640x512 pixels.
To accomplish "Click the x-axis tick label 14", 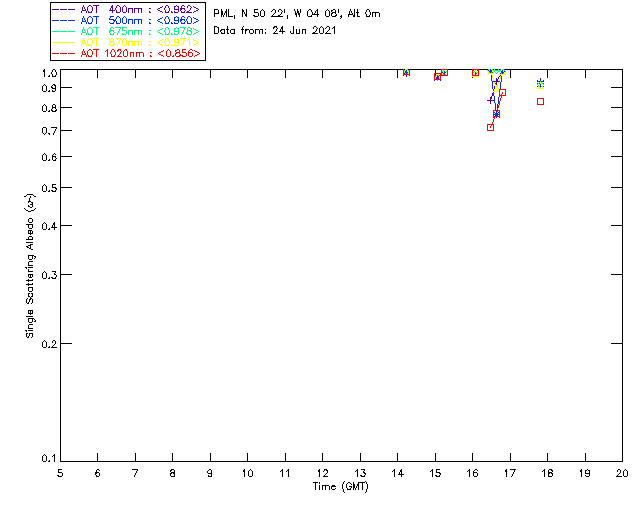I will 398,473.
